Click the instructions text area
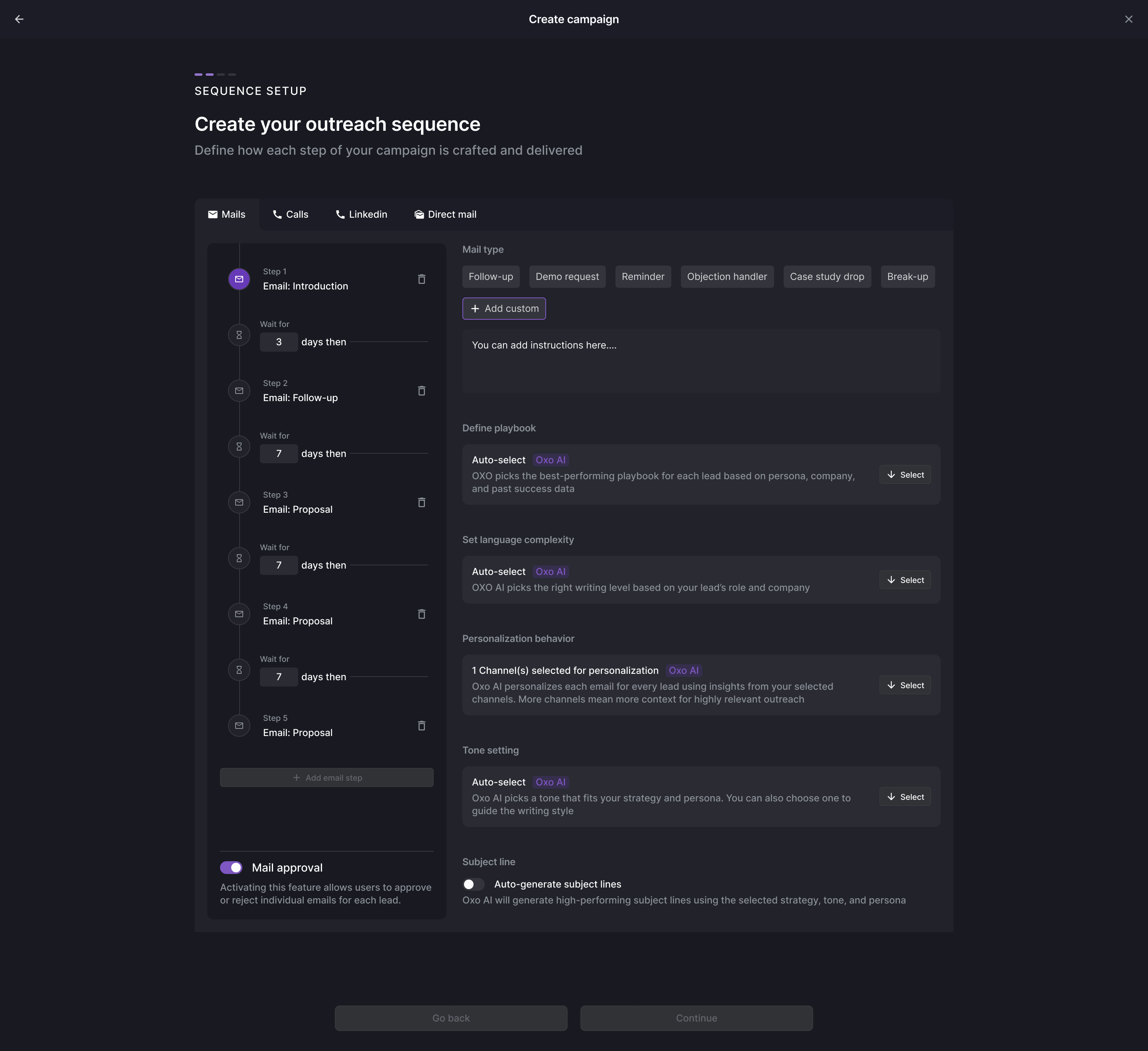This screenshot has width=1148, height=1051. 701,361
